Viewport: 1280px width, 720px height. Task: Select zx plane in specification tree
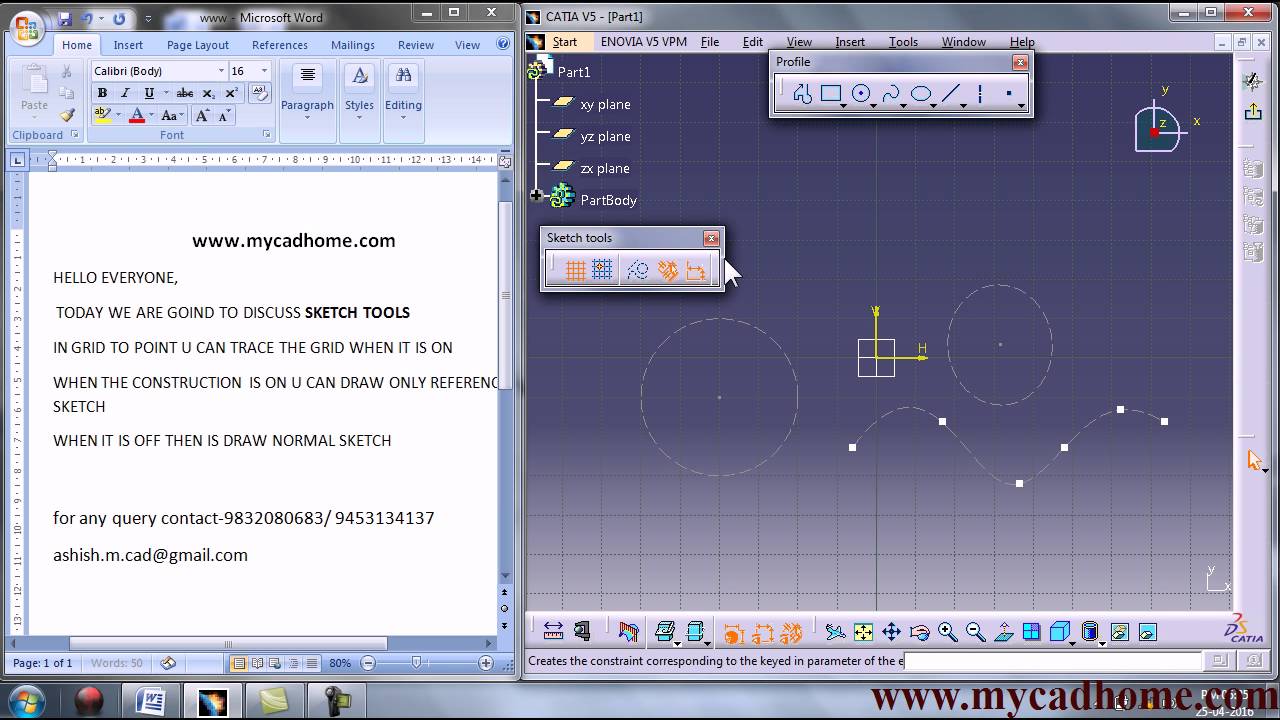[605, 168]
